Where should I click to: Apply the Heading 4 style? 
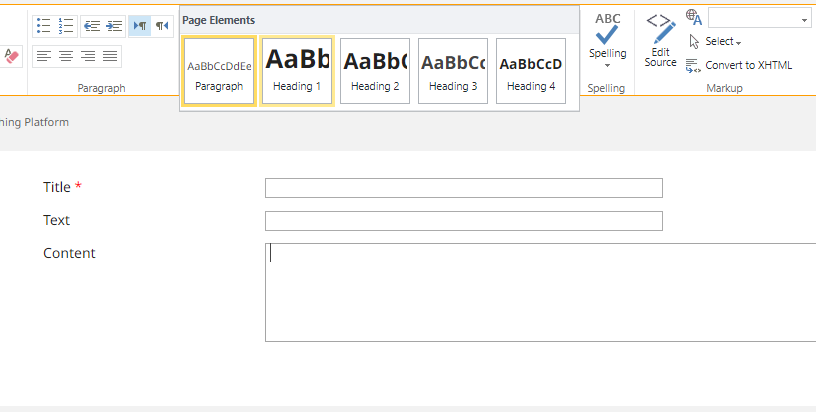531,71
